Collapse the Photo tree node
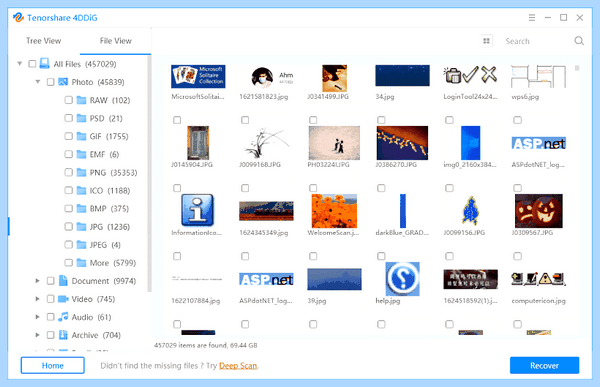Screen dimensions: 600x387 [x=38, y=82]
